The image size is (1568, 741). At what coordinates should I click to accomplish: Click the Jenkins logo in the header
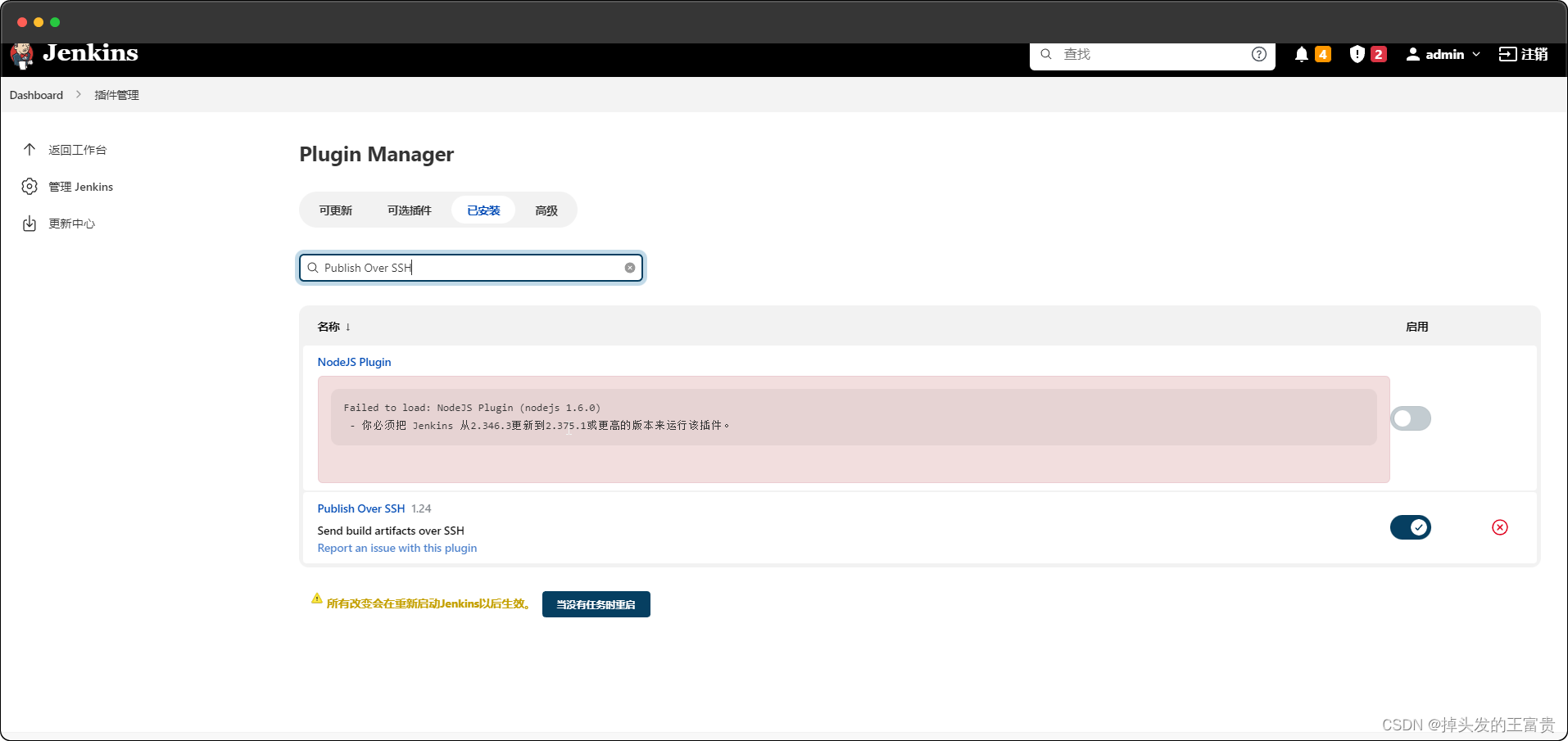pos(75,54)
